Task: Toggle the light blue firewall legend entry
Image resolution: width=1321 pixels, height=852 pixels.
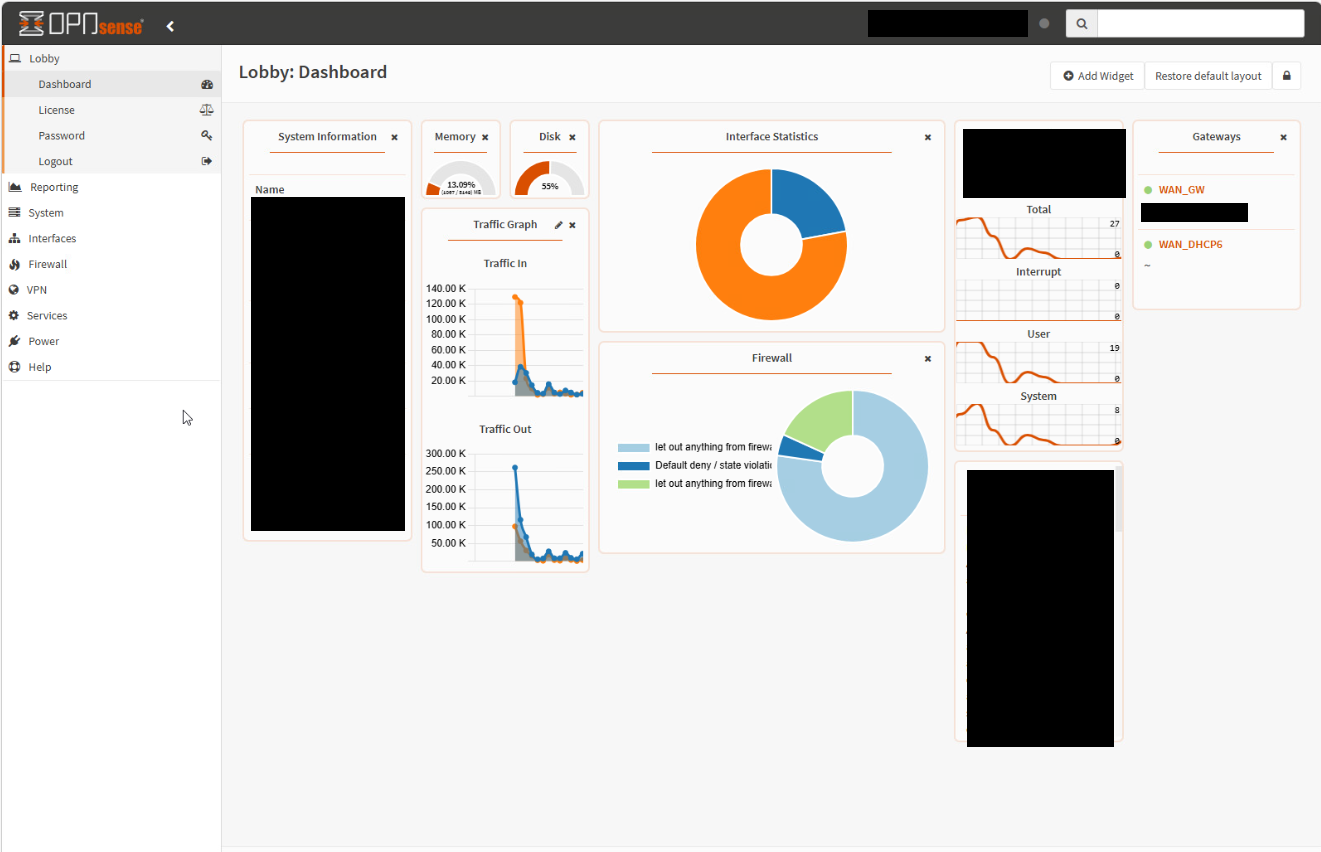Action: pyautogui.click(x=695, y=448)
